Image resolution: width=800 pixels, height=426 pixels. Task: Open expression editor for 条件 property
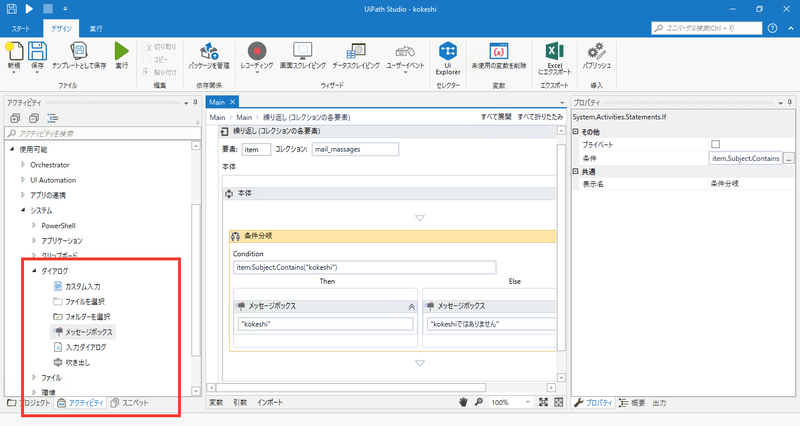(789, 159)
